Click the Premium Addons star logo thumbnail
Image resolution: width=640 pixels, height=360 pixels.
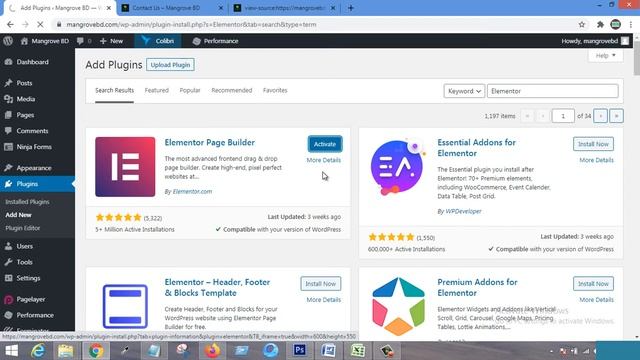tap(398, 306)
